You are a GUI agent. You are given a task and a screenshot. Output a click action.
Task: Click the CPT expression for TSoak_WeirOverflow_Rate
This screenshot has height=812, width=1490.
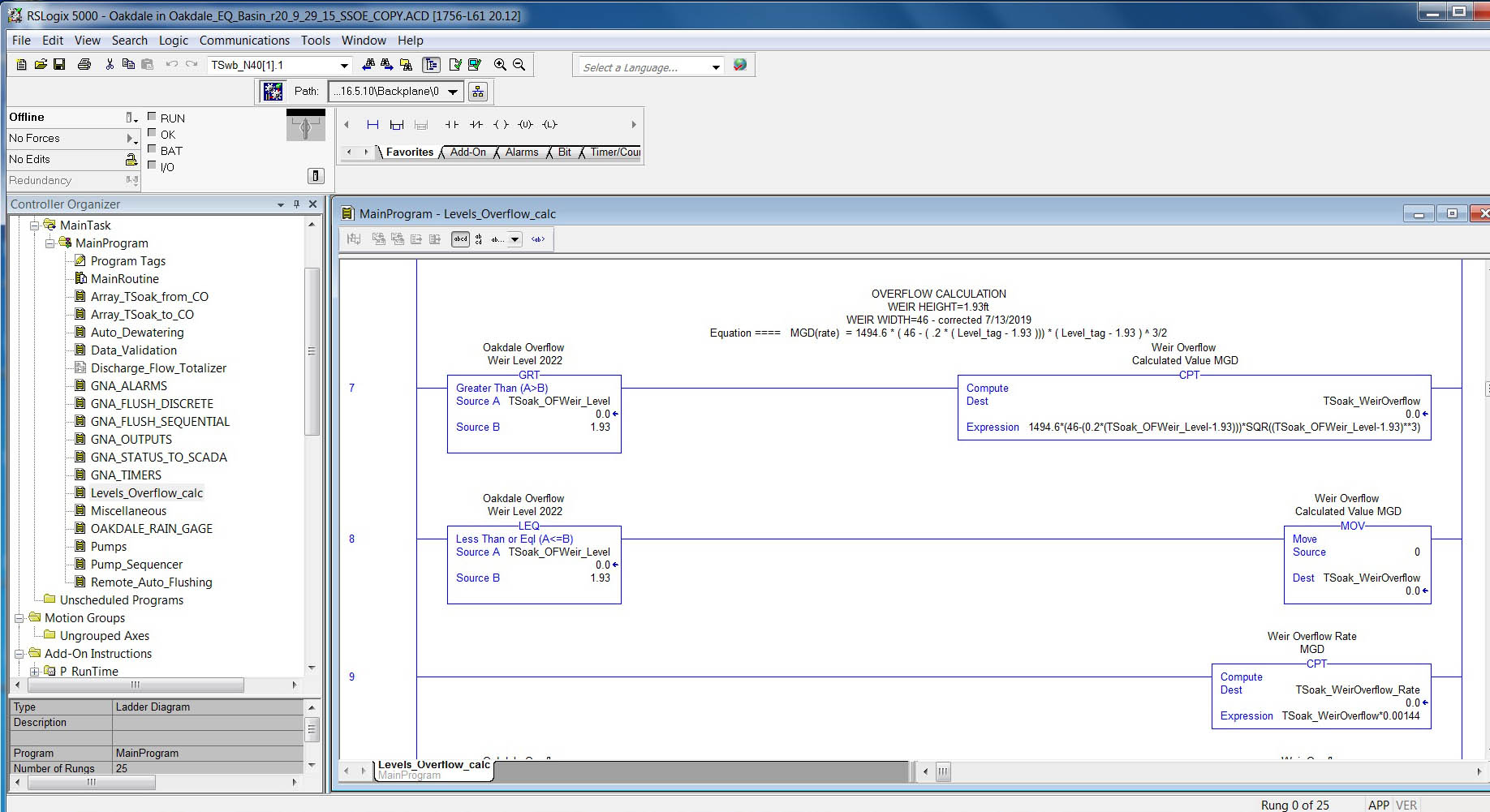[1350, 716]
